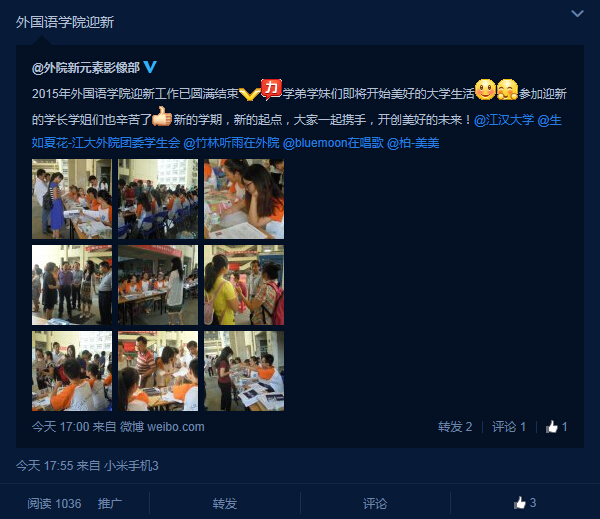This screenshot has width=600, height=519.
Task: Click 转发 2 on the original post
Action: click(x=455, y=427)
